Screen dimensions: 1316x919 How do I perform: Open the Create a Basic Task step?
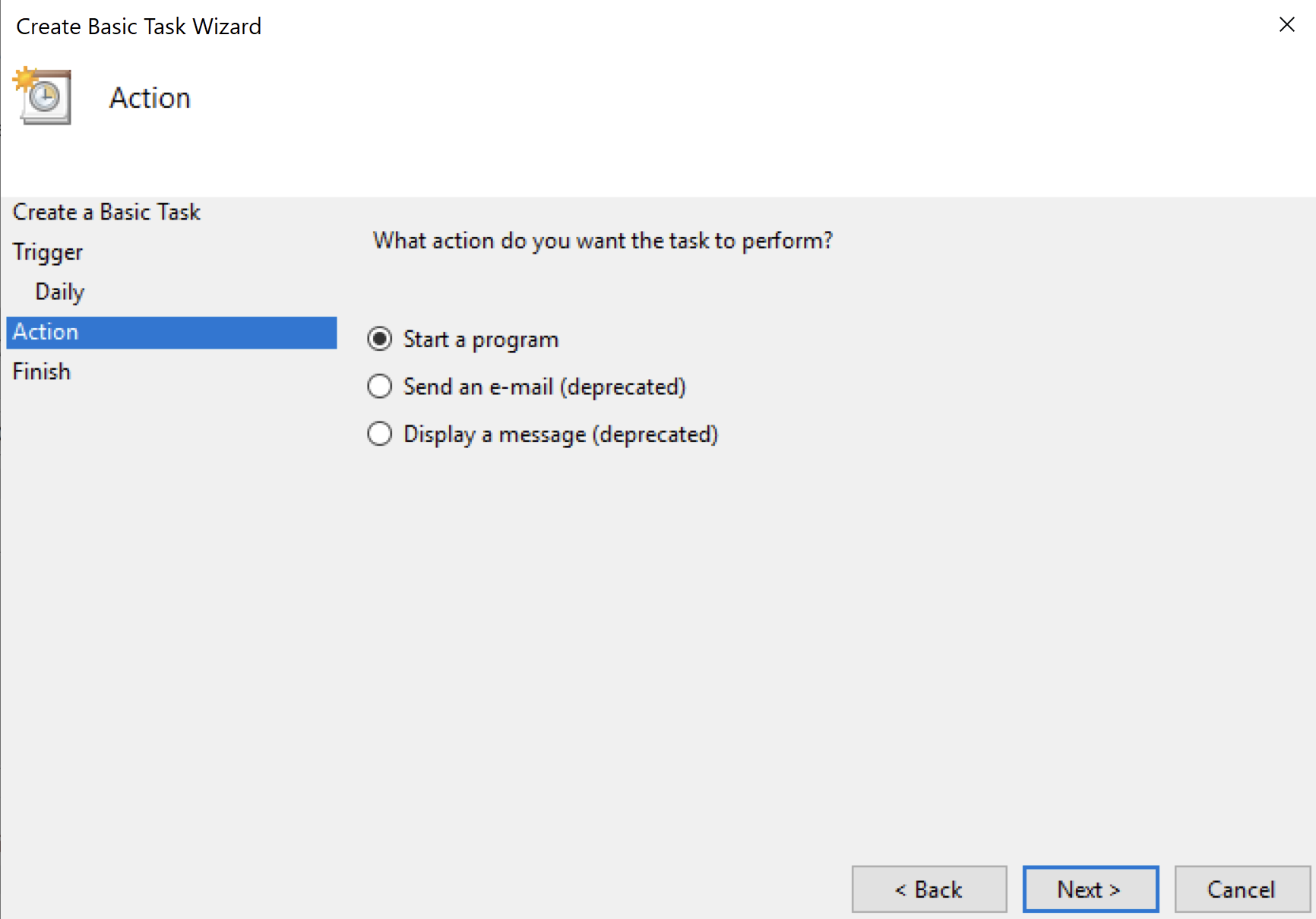[x=106, y=212]
